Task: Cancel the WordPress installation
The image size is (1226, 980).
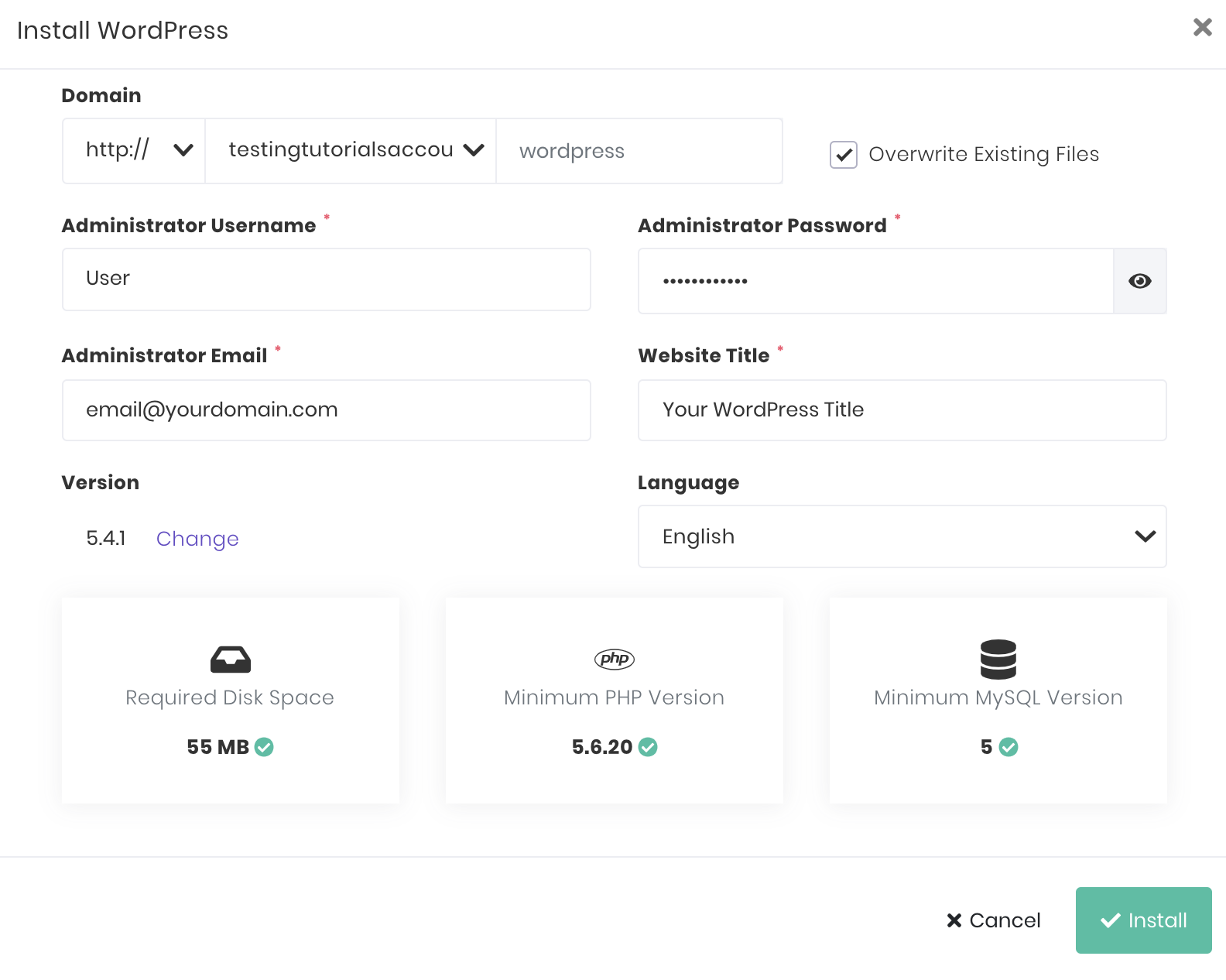Action: pos(994,920)
